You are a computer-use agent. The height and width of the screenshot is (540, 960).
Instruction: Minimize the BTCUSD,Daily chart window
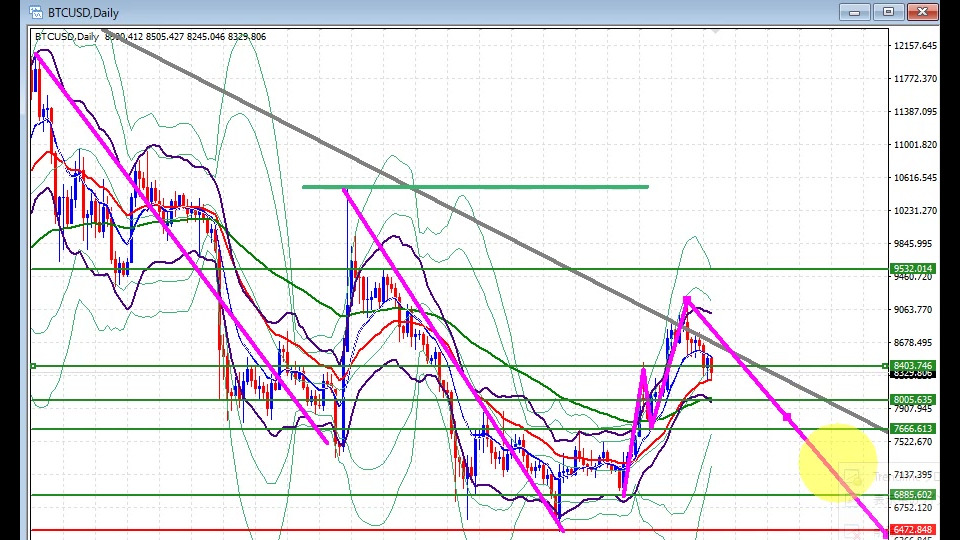tap(855, 12)
